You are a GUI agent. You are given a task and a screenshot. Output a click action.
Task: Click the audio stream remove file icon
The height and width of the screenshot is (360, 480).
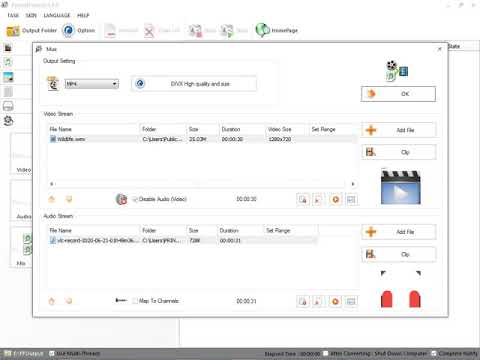click(x=318, y=301)
